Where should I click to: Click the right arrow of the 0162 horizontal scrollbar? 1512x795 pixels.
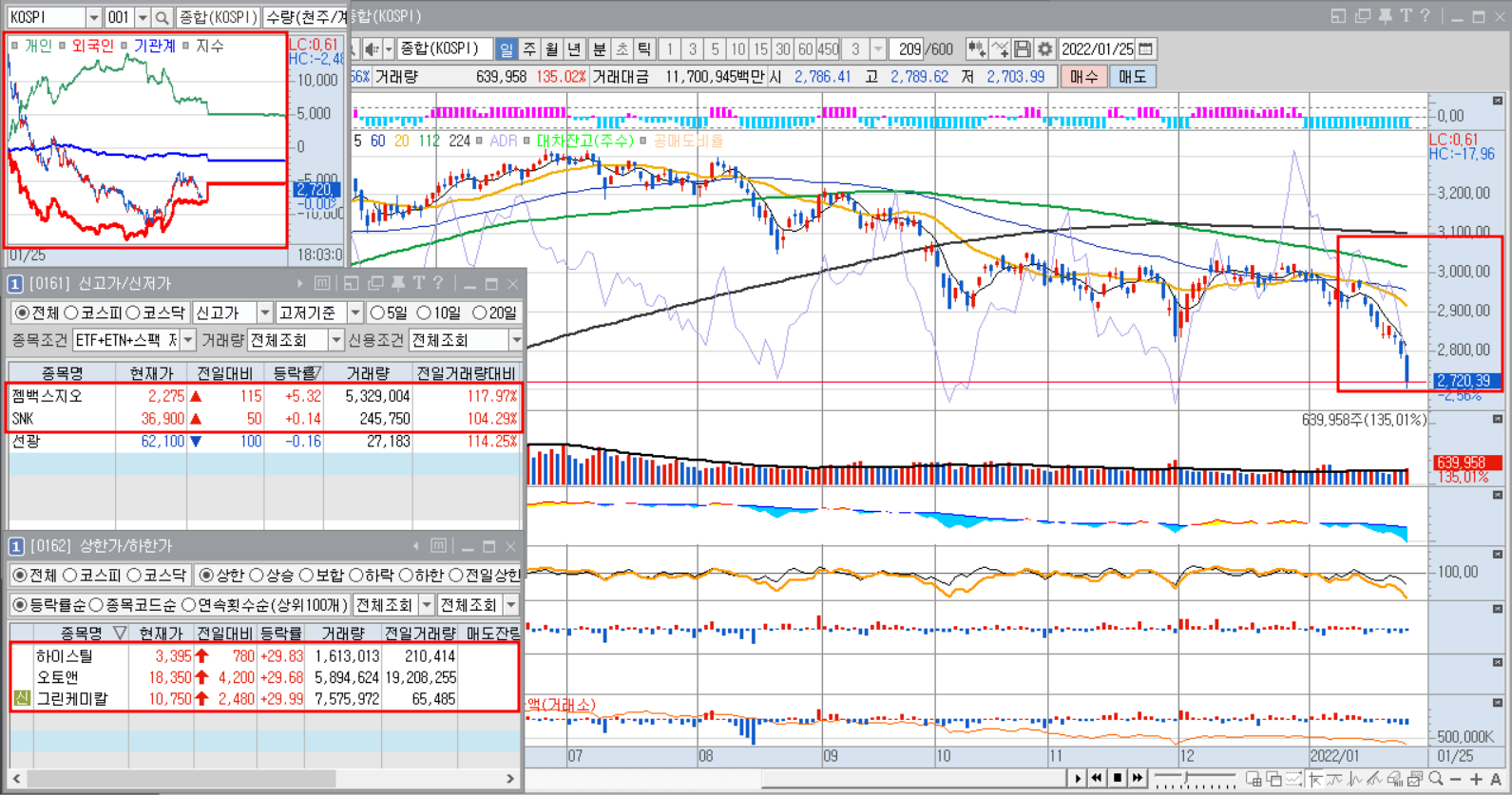tap(510, 779)
